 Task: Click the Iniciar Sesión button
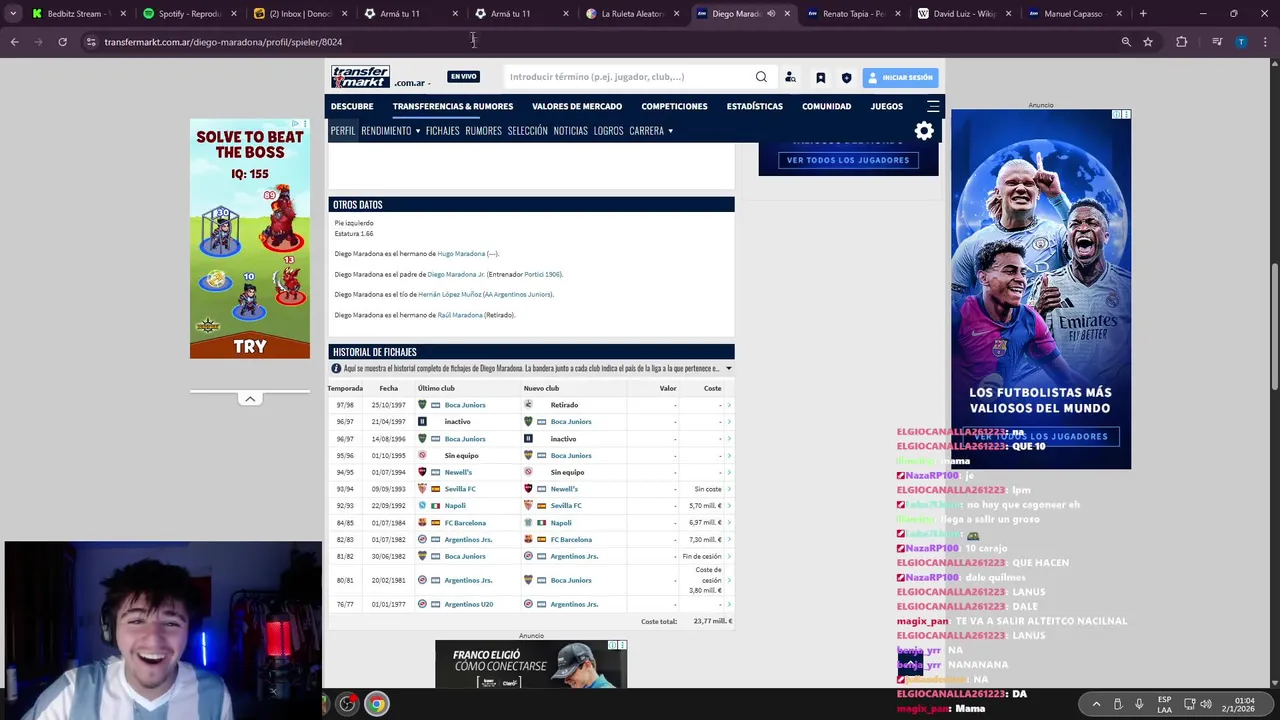900,77
